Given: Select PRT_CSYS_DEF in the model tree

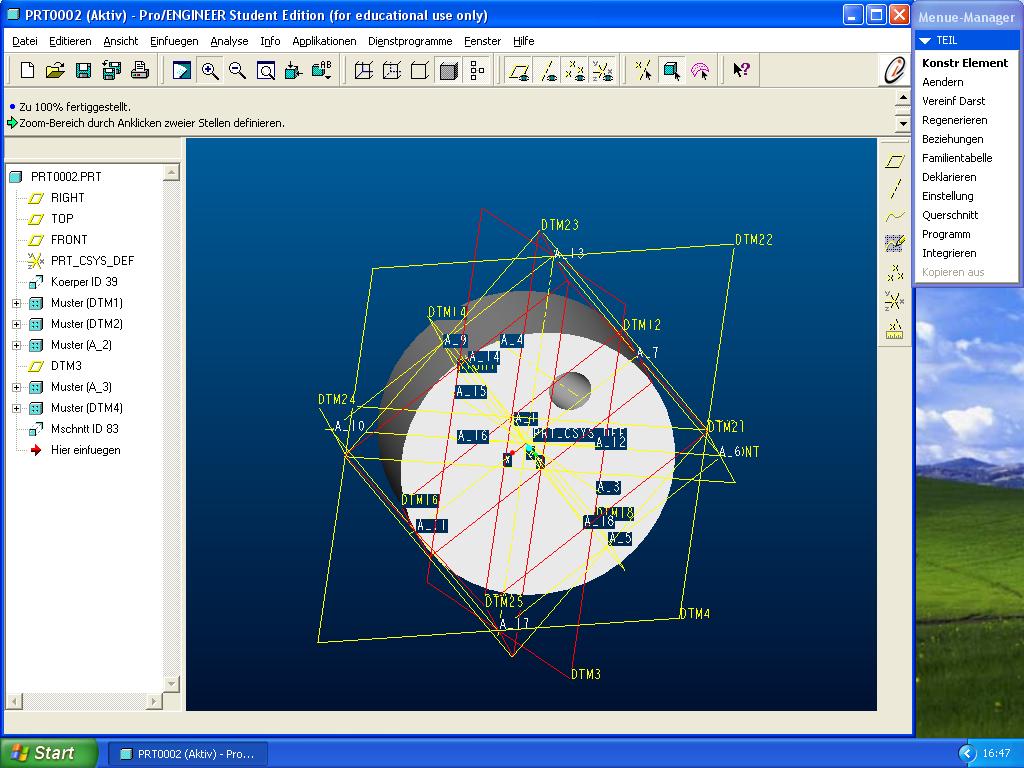Looking at the screenshot, I should point(92,261).
